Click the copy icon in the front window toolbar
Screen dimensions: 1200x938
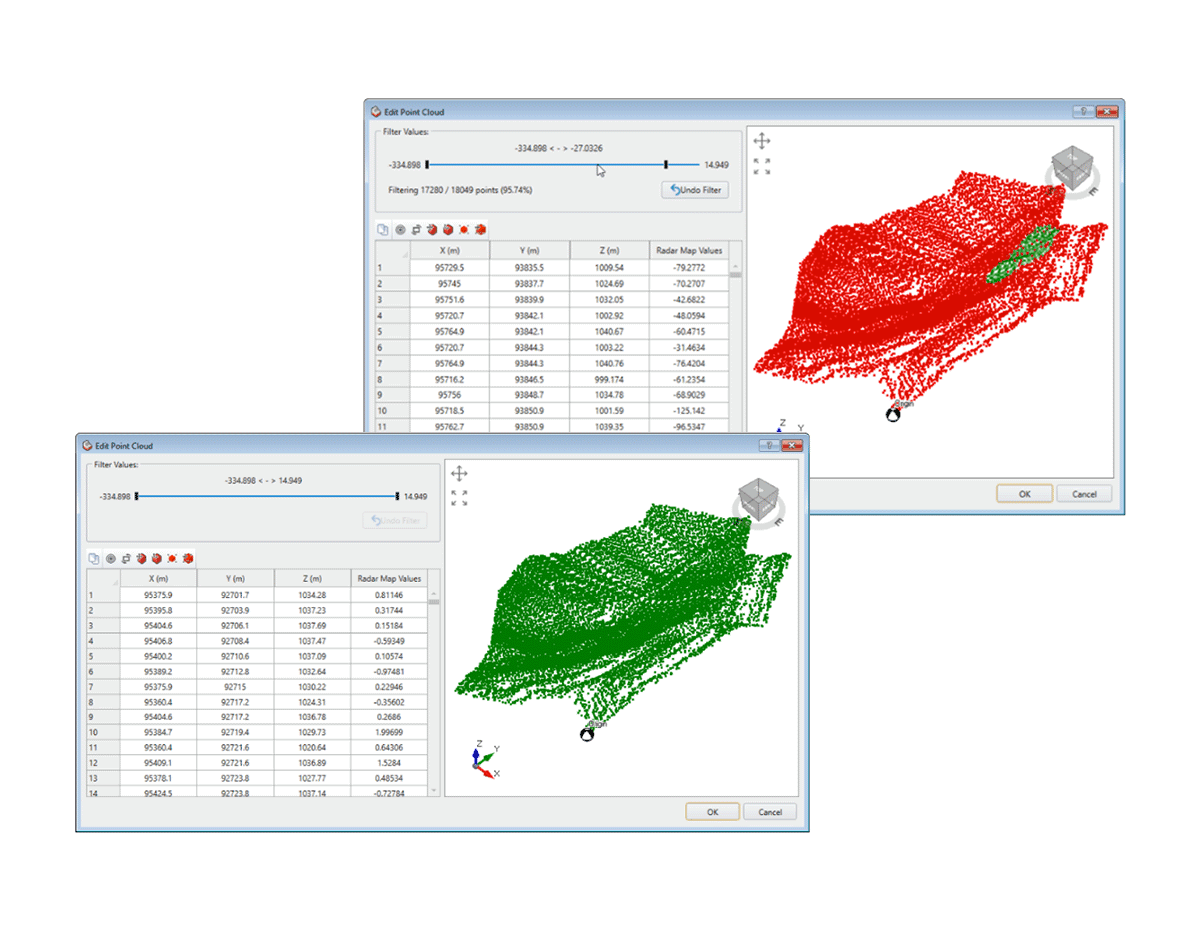click(94, 558)
